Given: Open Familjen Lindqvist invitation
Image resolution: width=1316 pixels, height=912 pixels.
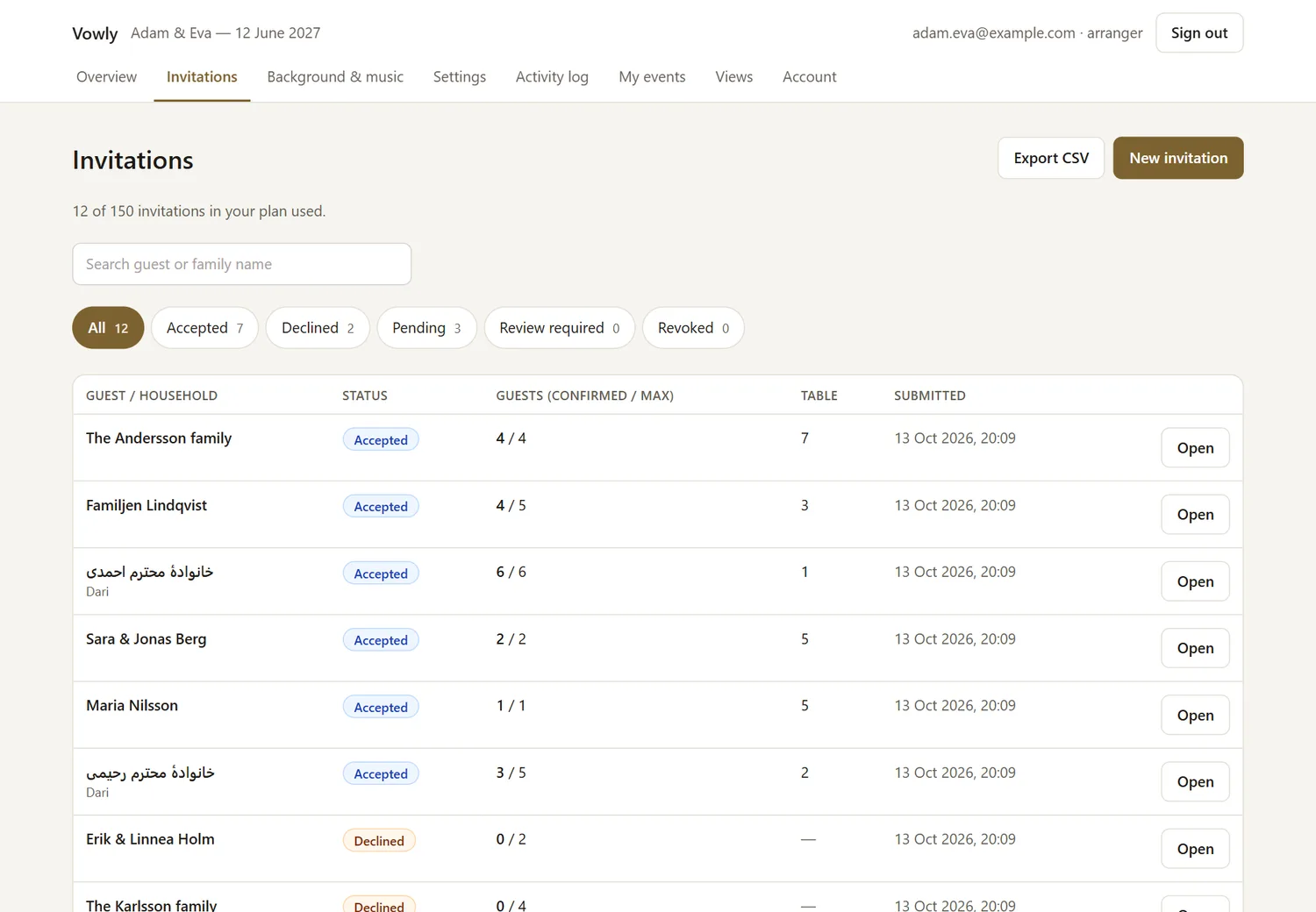Looking at the screenshot, I should pos(1195,515).
